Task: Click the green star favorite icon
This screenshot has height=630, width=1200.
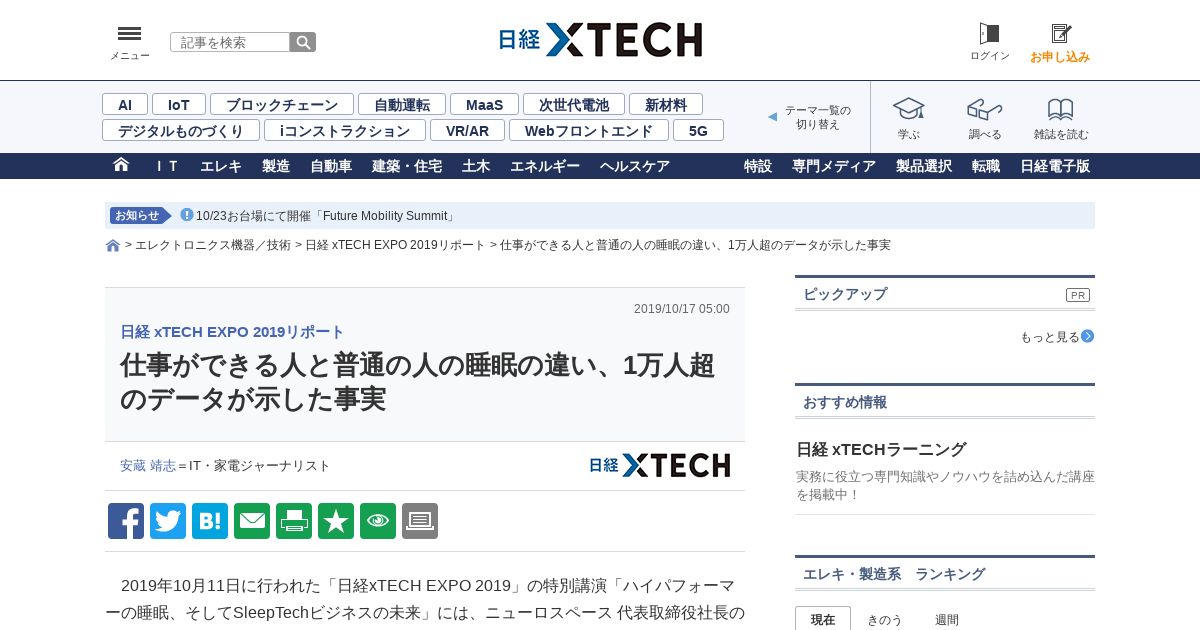Action: [336, 521]
